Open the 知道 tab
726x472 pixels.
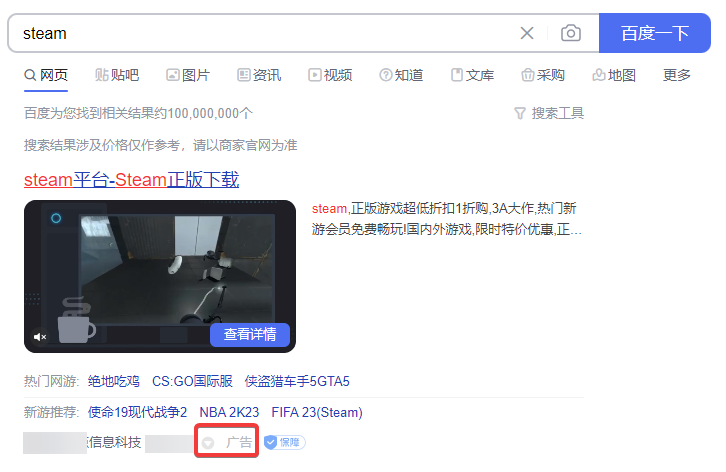401,75
